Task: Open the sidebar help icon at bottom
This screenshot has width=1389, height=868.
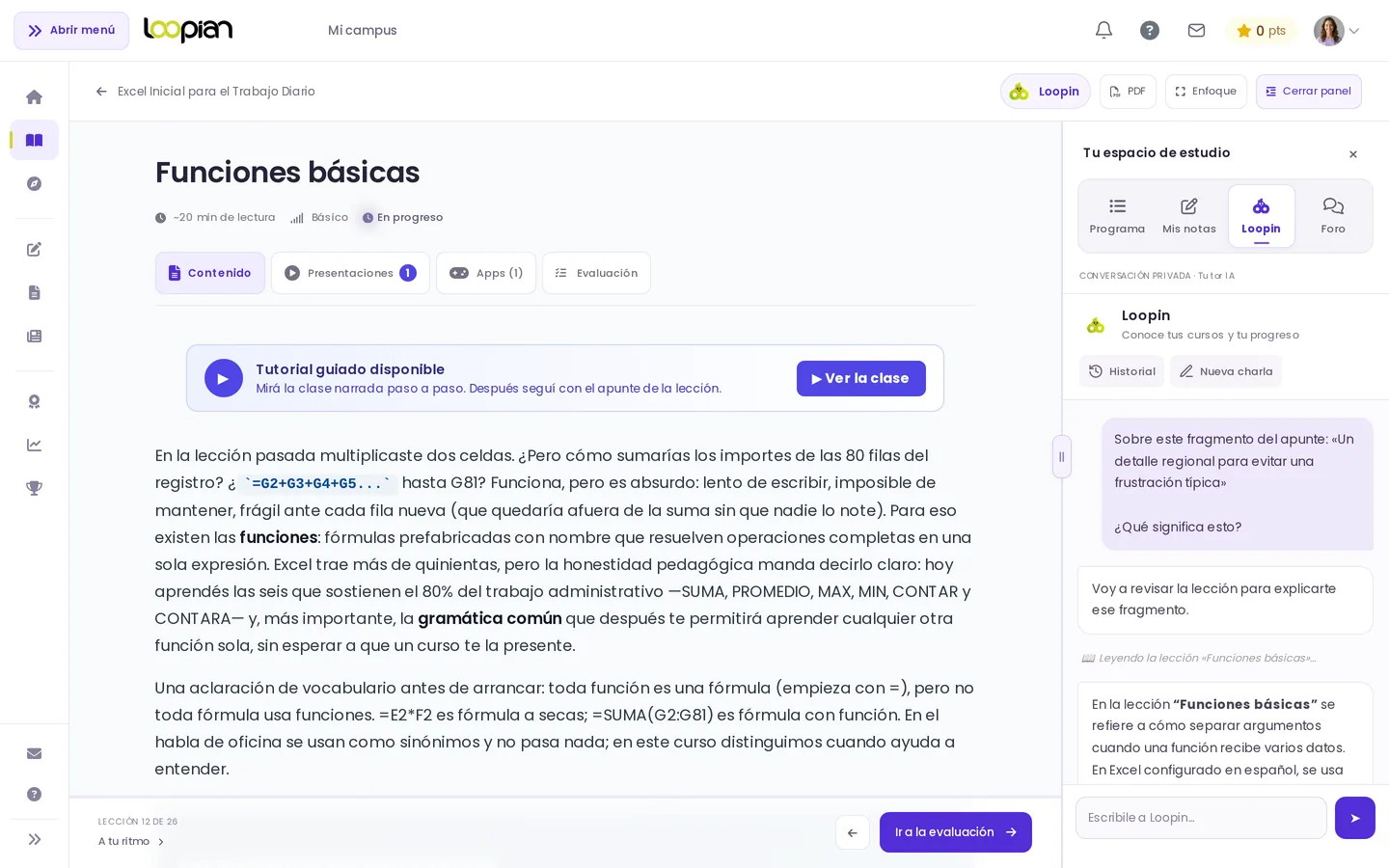Action: 34,794
